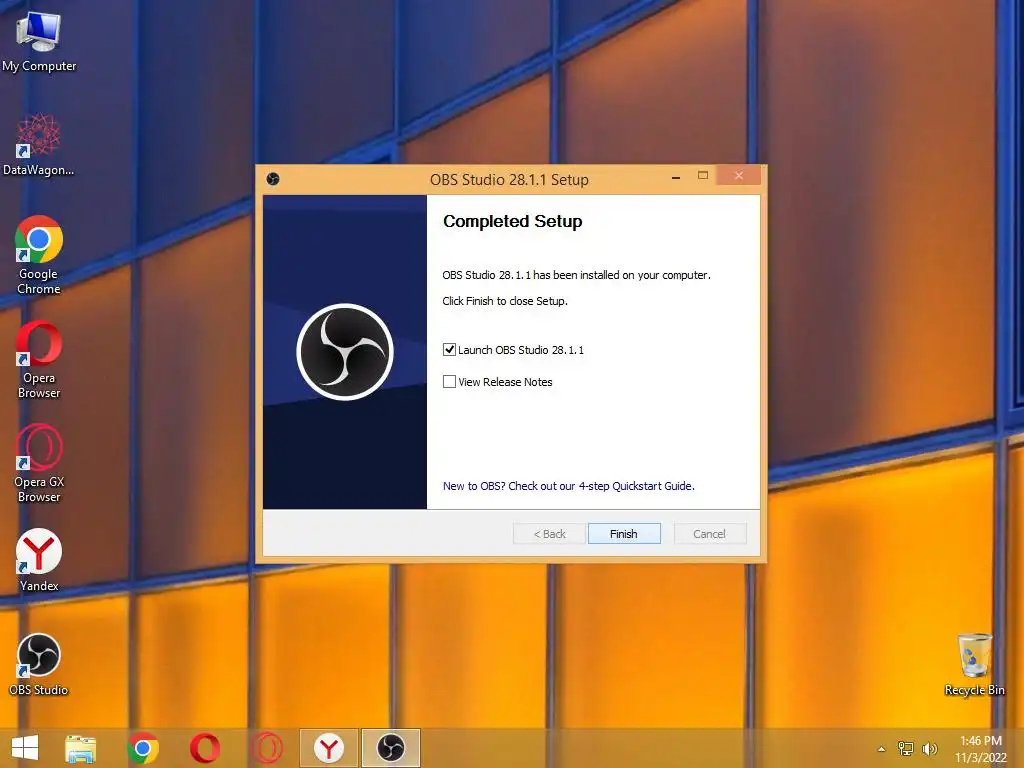Click the Cancel button in Setup
The image size is (1024, 768).
709,534
